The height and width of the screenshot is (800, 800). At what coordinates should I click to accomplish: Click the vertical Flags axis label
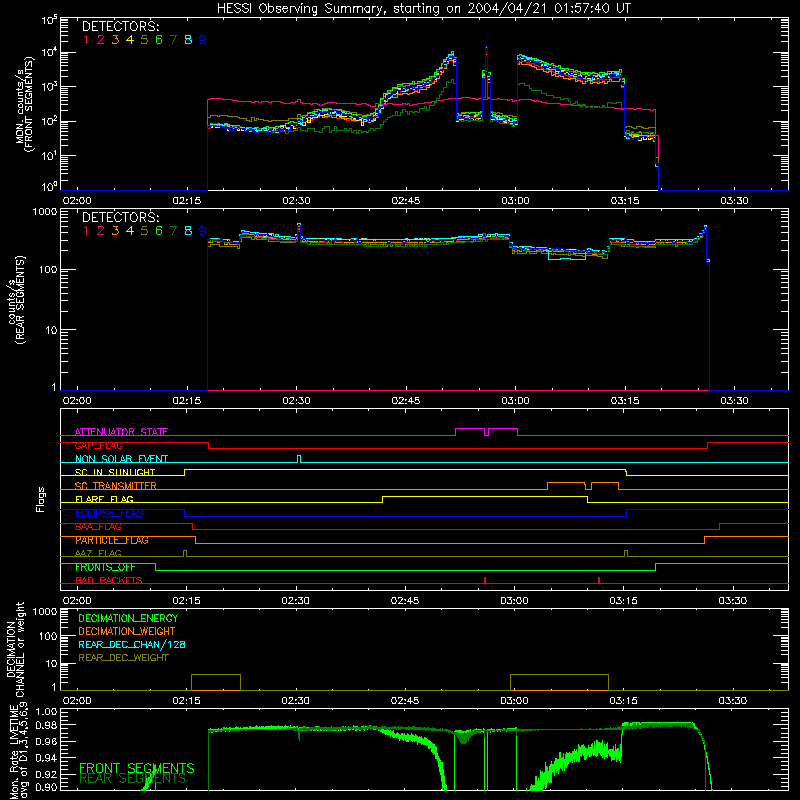point(41,499)
